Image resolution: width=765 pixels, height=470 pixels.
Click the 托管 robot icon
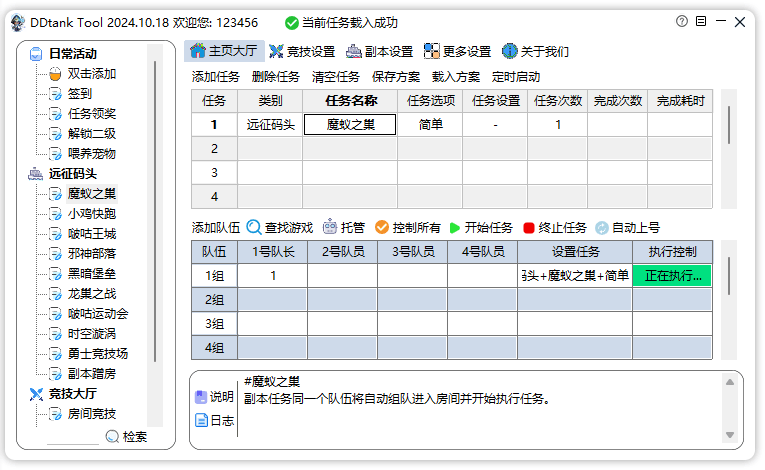click(x=330, y=227)
